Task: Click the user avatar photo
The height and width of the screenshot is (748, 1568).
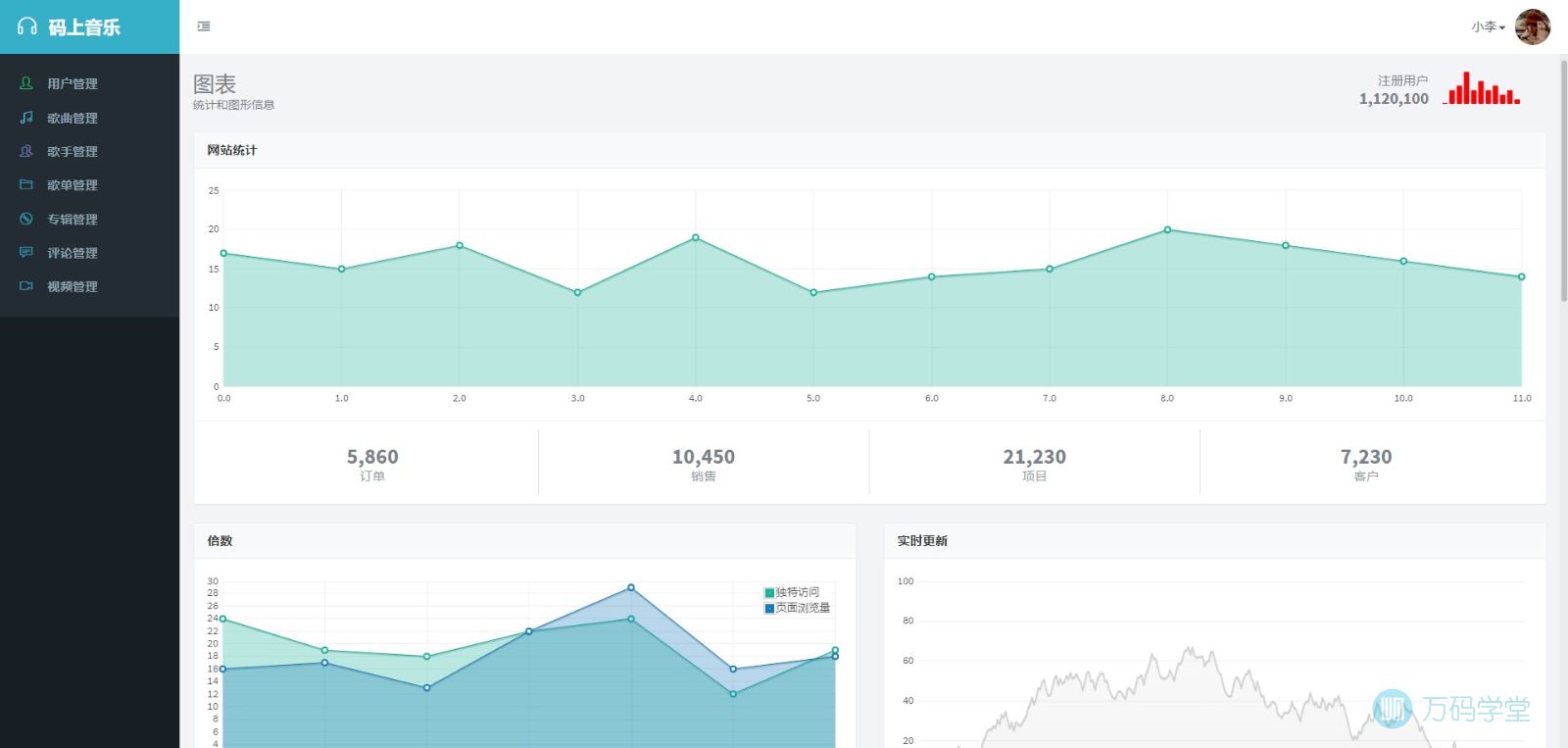Action: [x=1533, y=26]
